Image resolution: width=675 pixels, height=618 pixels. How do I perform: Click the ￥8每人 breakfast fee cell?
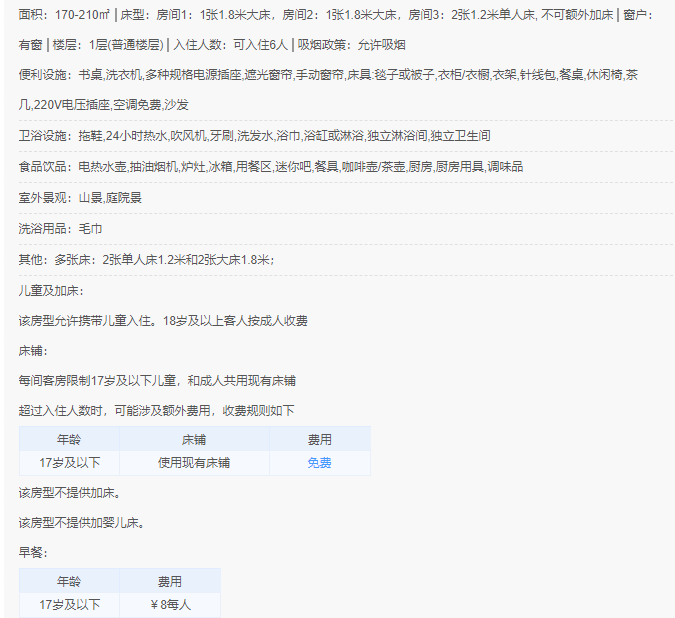[x=170, y=605]
